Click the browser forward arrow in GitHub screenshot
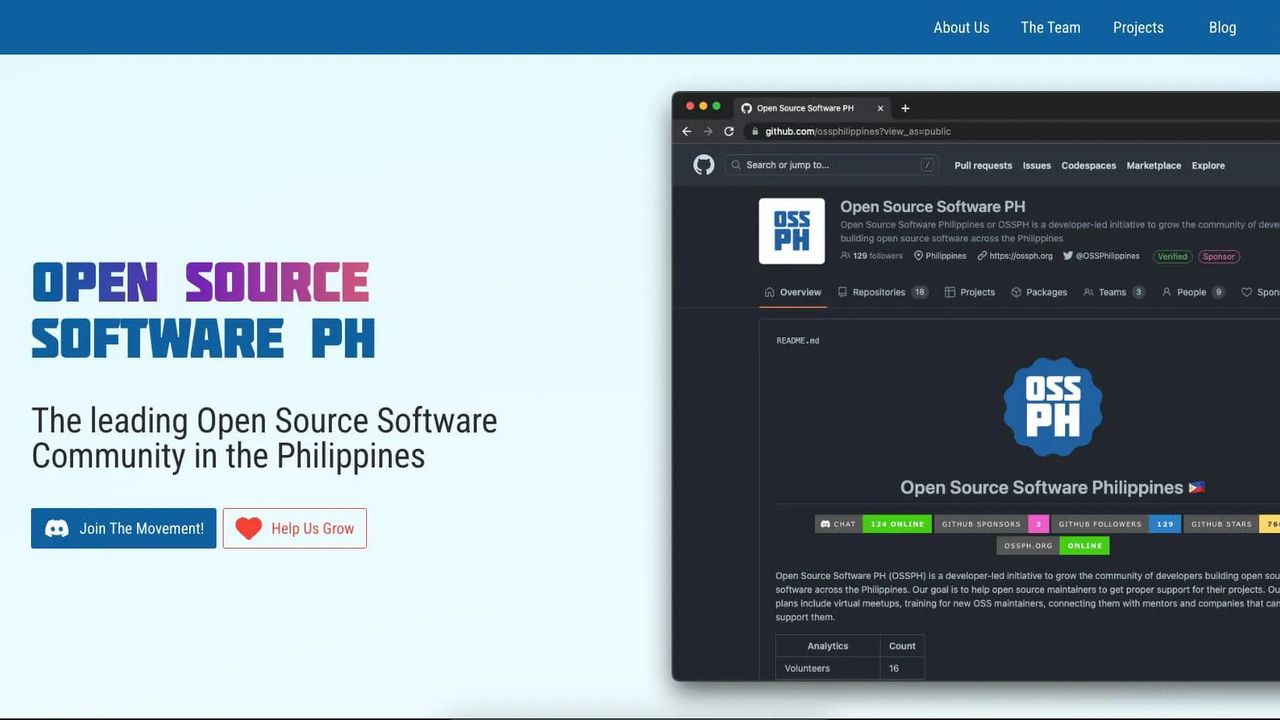Viewport: 1280px width, 720px height. coord(708,131)
